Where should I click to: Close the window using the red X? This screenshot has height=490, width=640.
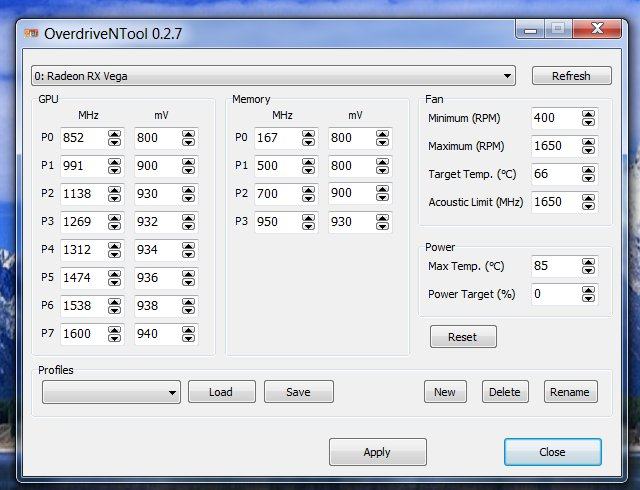(x=597, y=29)
